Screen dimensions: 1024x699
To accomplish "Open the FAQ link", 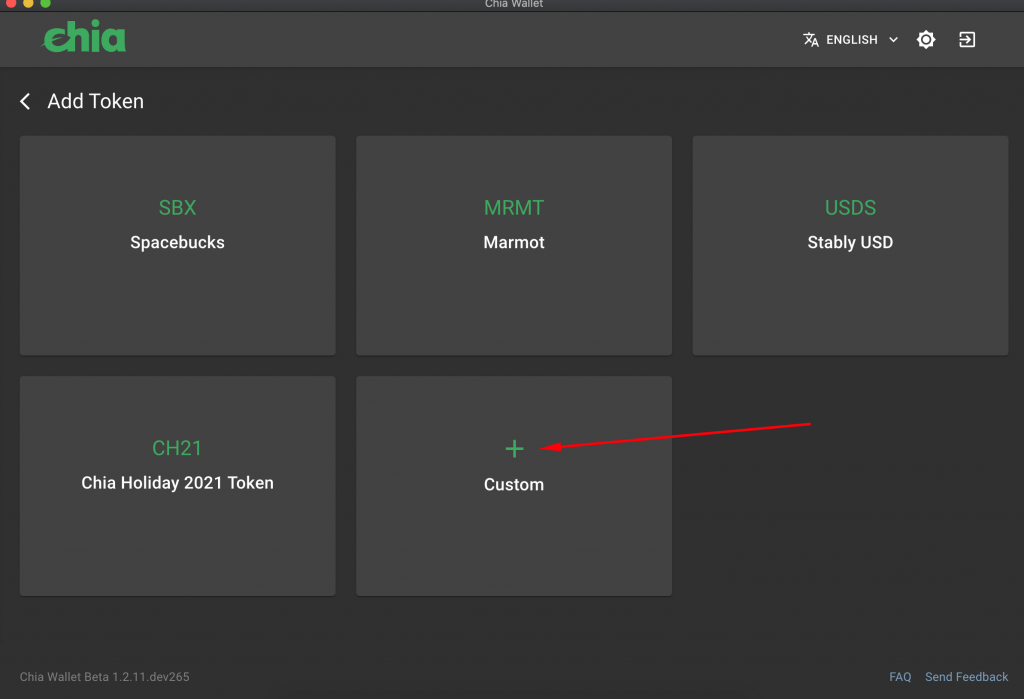I will (900, 677).
